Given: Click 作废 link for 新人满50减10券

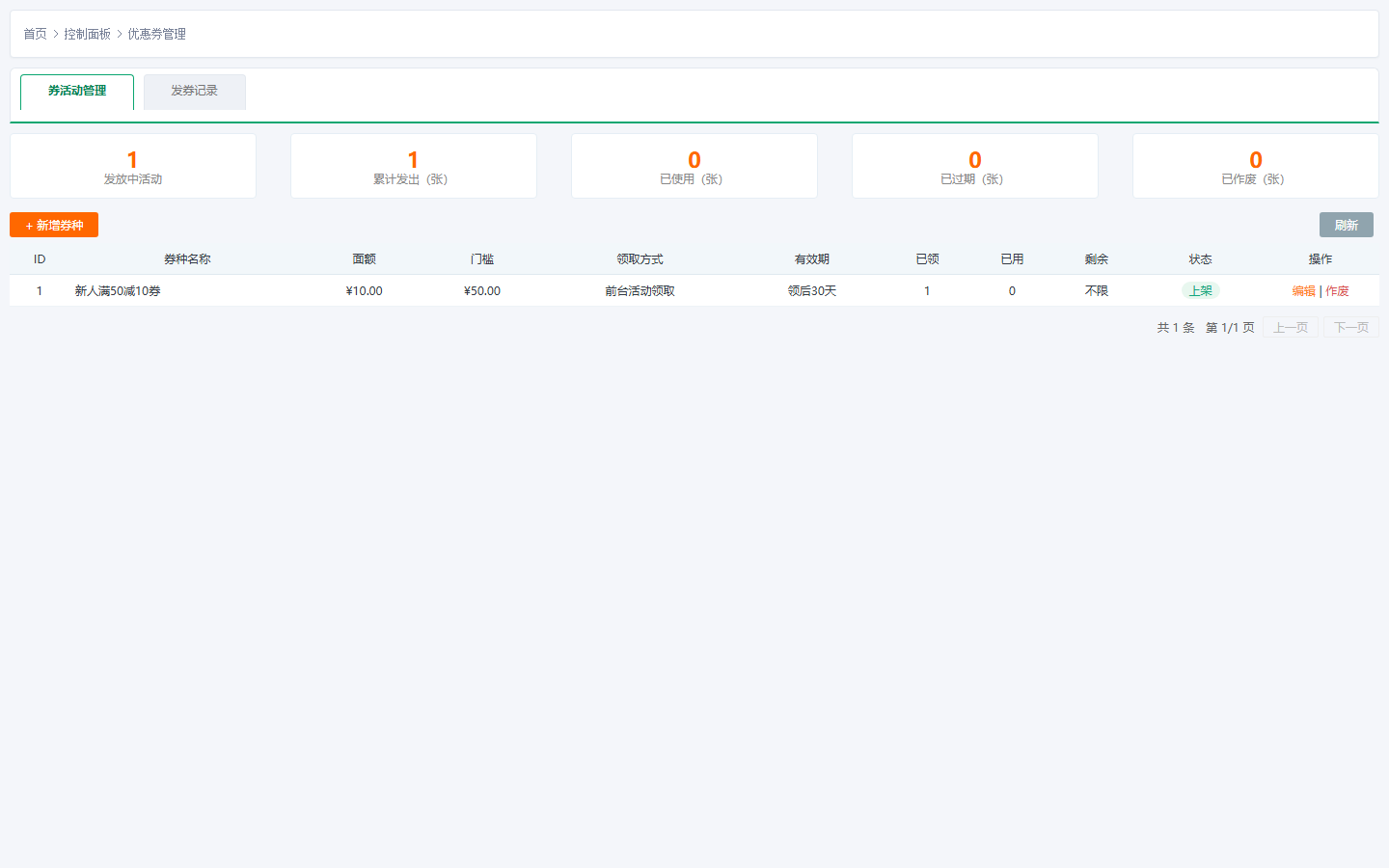Looking at the screenshot, I should click(x=1337, y=291).
